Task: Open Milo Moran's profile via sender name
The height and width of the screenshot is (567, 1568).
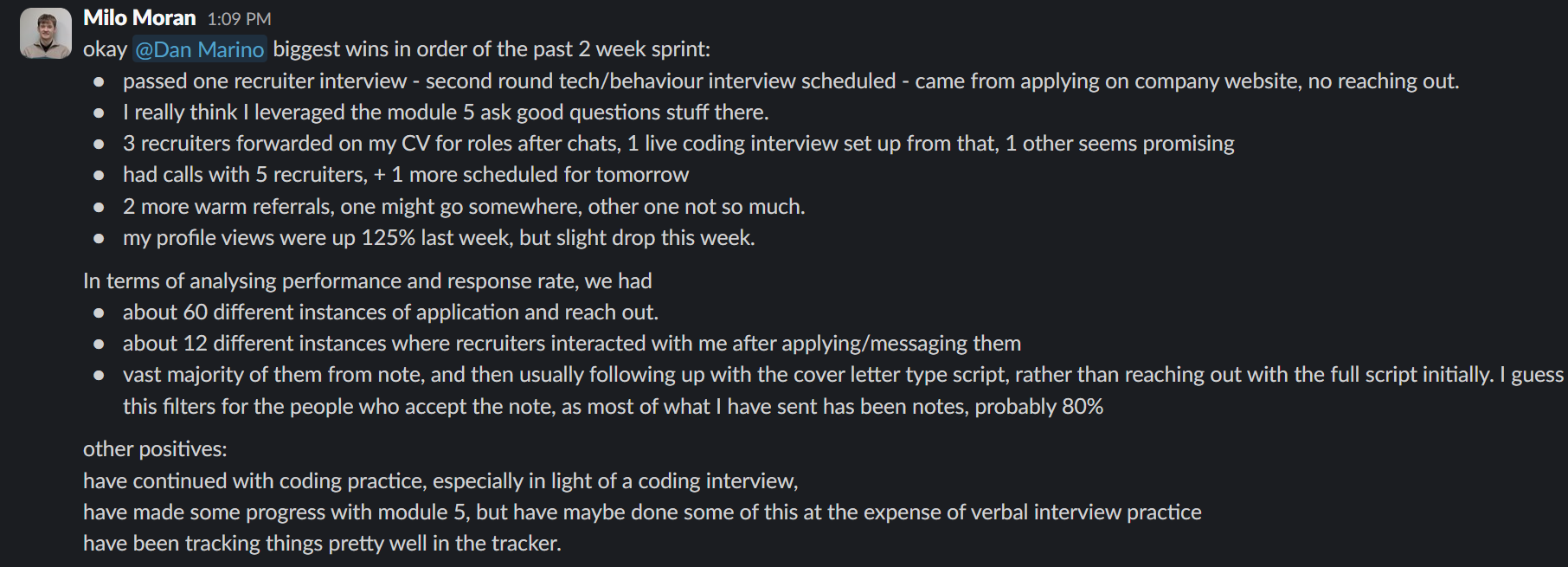Action: 139,18
